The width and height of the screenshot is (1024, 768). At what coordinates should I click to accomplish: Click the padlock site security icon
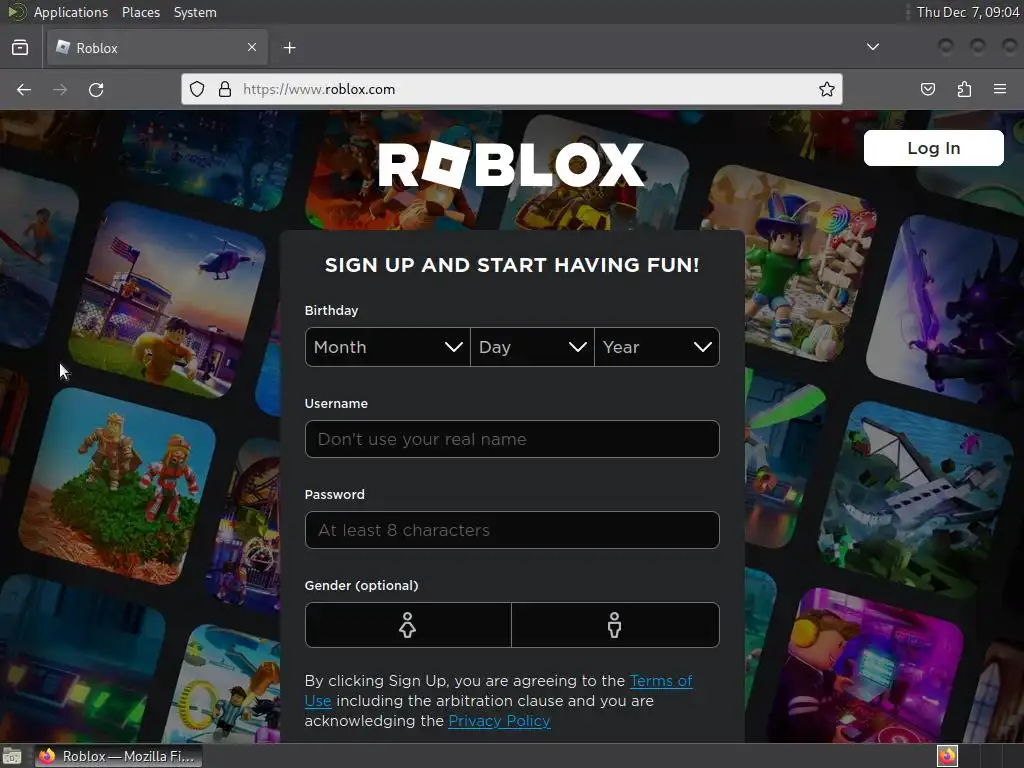tap(225, 89)
